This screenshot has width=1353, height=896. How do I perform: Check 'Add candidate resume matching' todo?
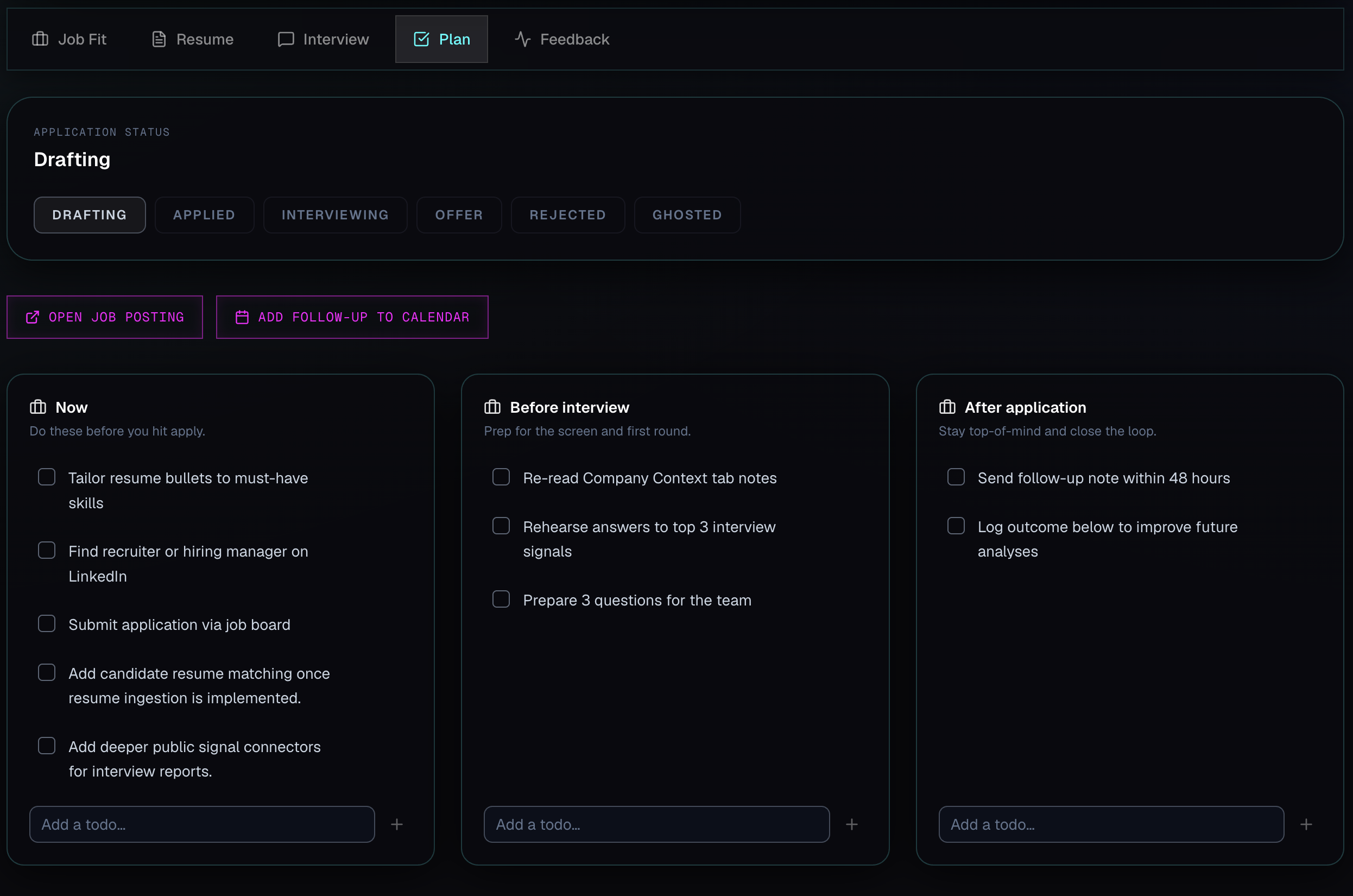[x=47, y=673]
